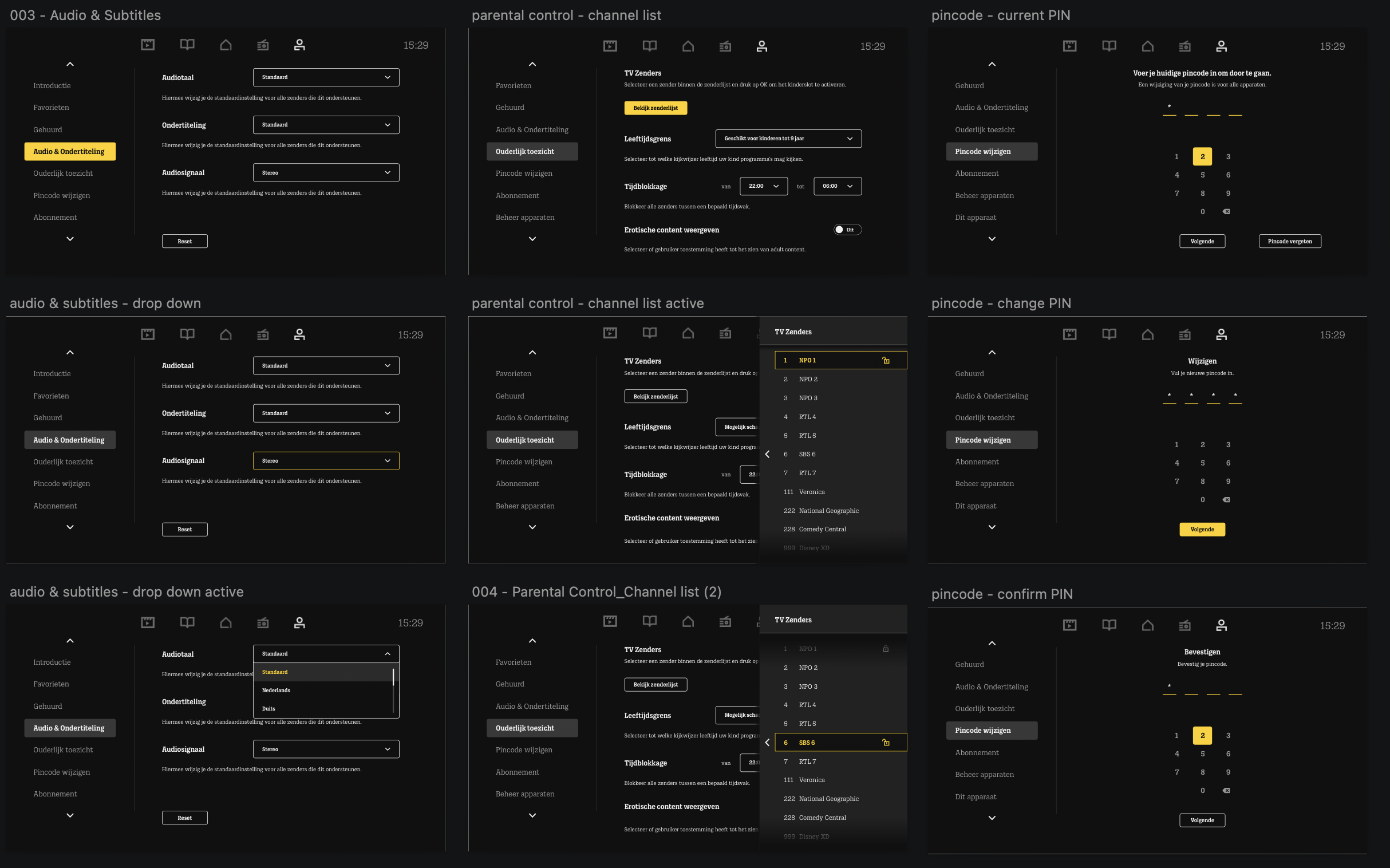
Task: Open 'Geschikt voor kinderen tot 9 jaar' dropdown
Action: pos(788,139)
